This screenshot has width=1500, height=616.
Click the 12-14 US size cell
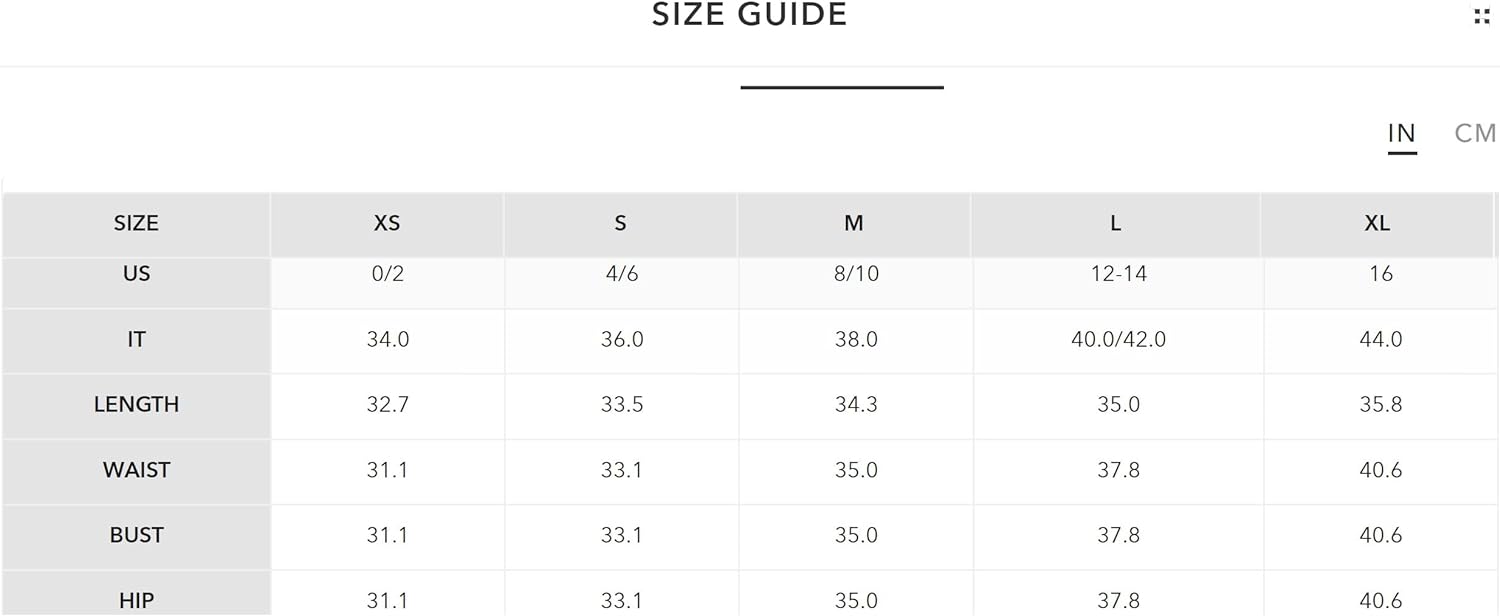[1118, 274]
